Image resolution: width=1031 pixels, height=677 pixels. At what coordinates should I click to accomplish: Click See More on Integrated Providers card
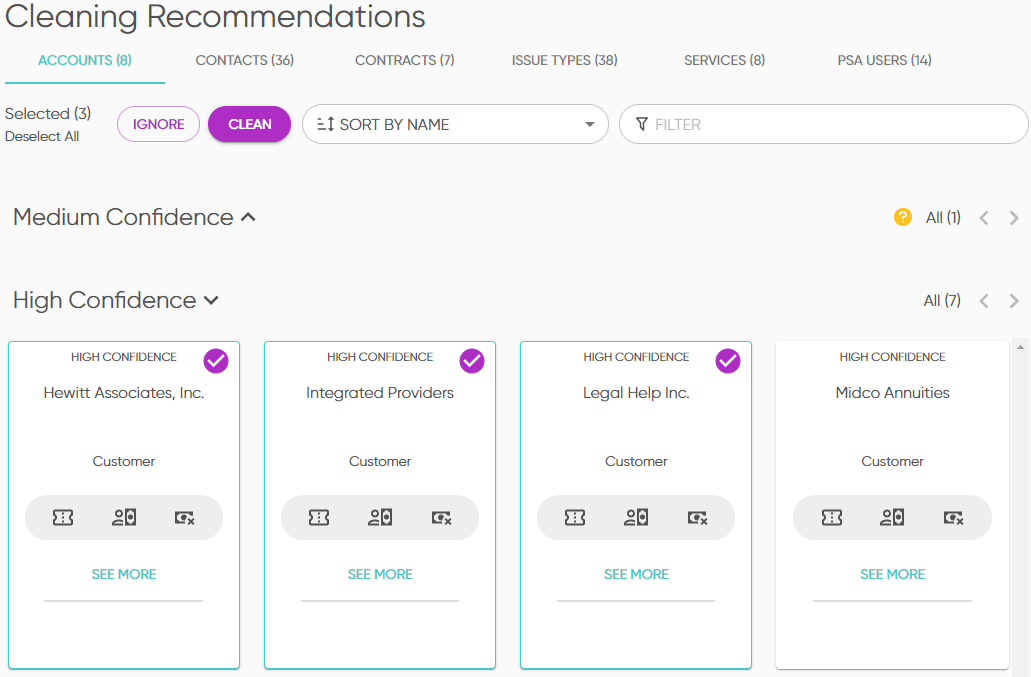point(380,574)
